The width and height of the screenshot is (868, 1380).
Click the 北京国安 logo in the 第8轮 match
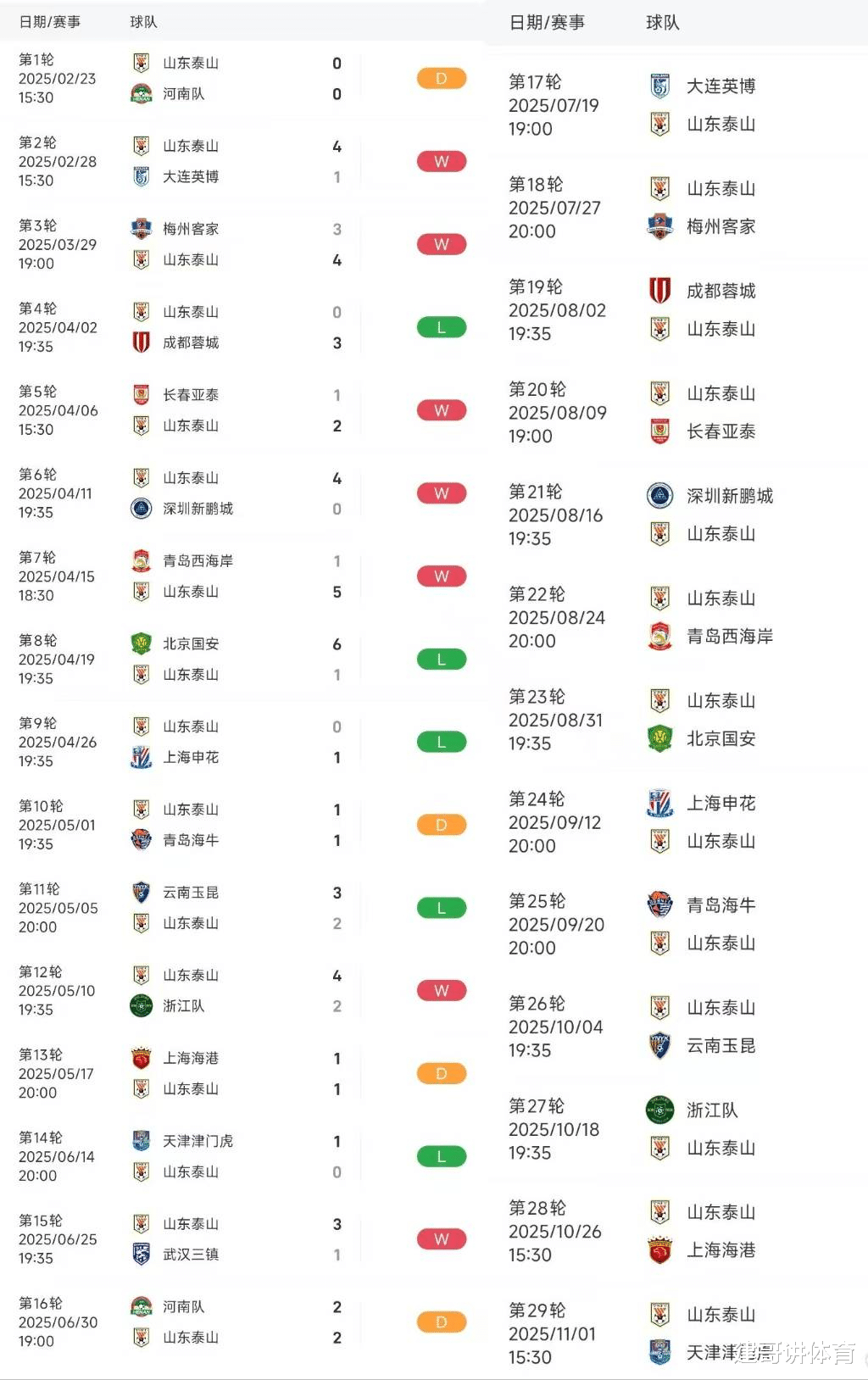(x=142, y=644)
